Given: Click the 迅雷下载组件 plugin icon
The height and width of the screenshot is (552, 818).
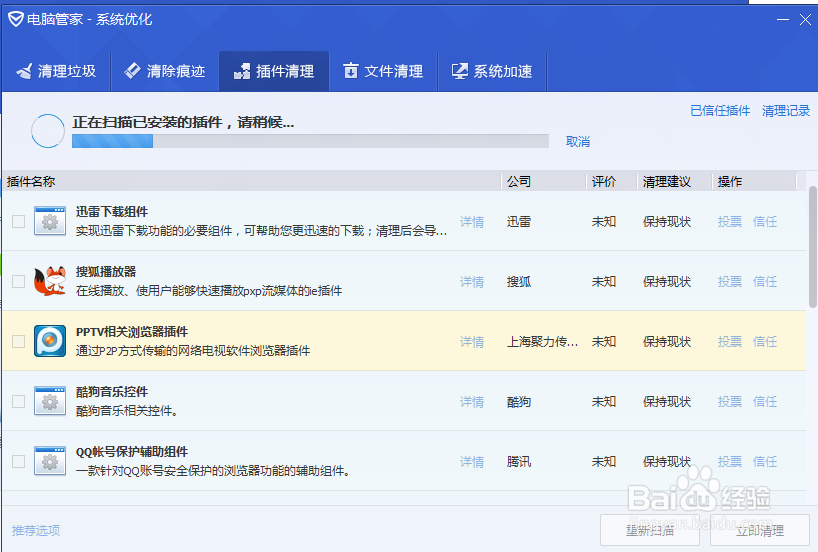Looking at the screenshot, I should coord(50,221).
